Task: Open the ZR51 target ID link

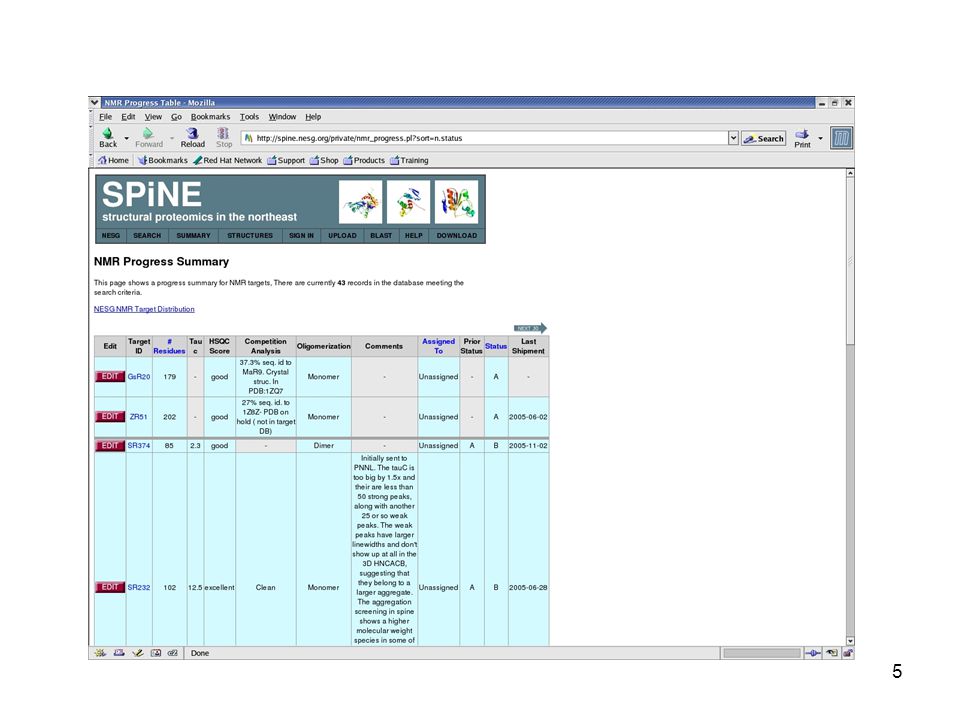Action: click(x=138, y=417)
